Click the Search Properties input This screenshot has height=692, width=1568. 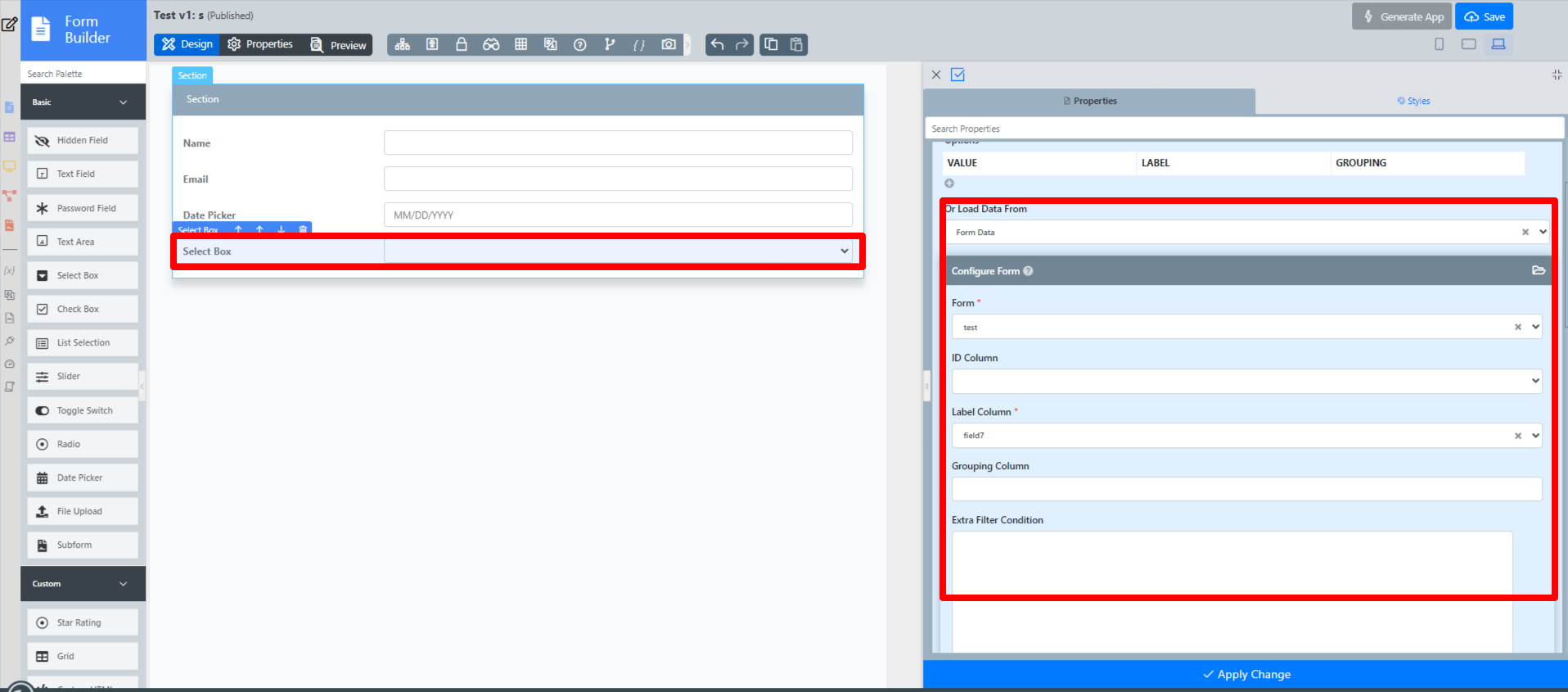tap(1245, 129)
